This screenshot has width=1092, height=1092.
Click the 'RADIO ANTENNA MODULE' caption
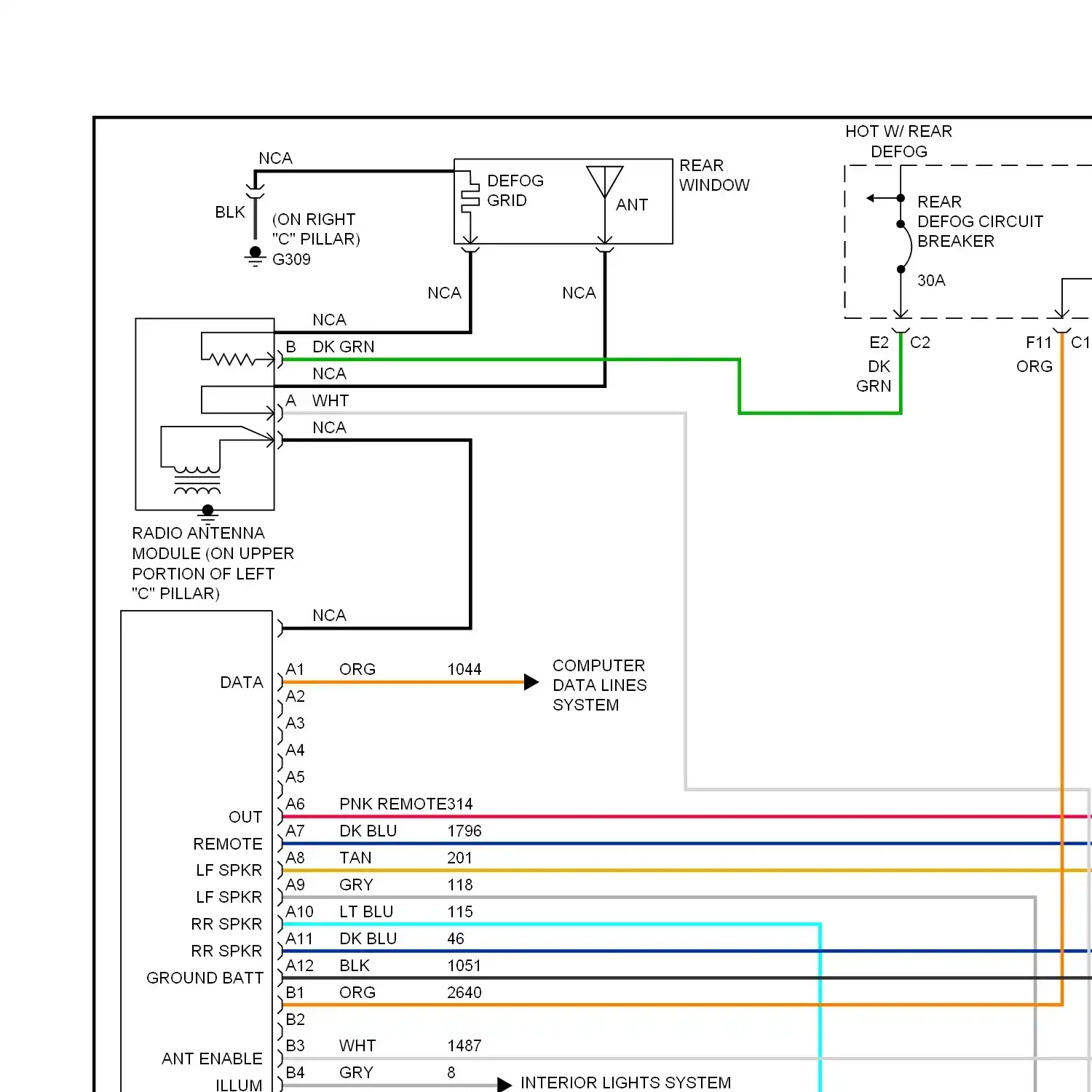tap(213, 563)
